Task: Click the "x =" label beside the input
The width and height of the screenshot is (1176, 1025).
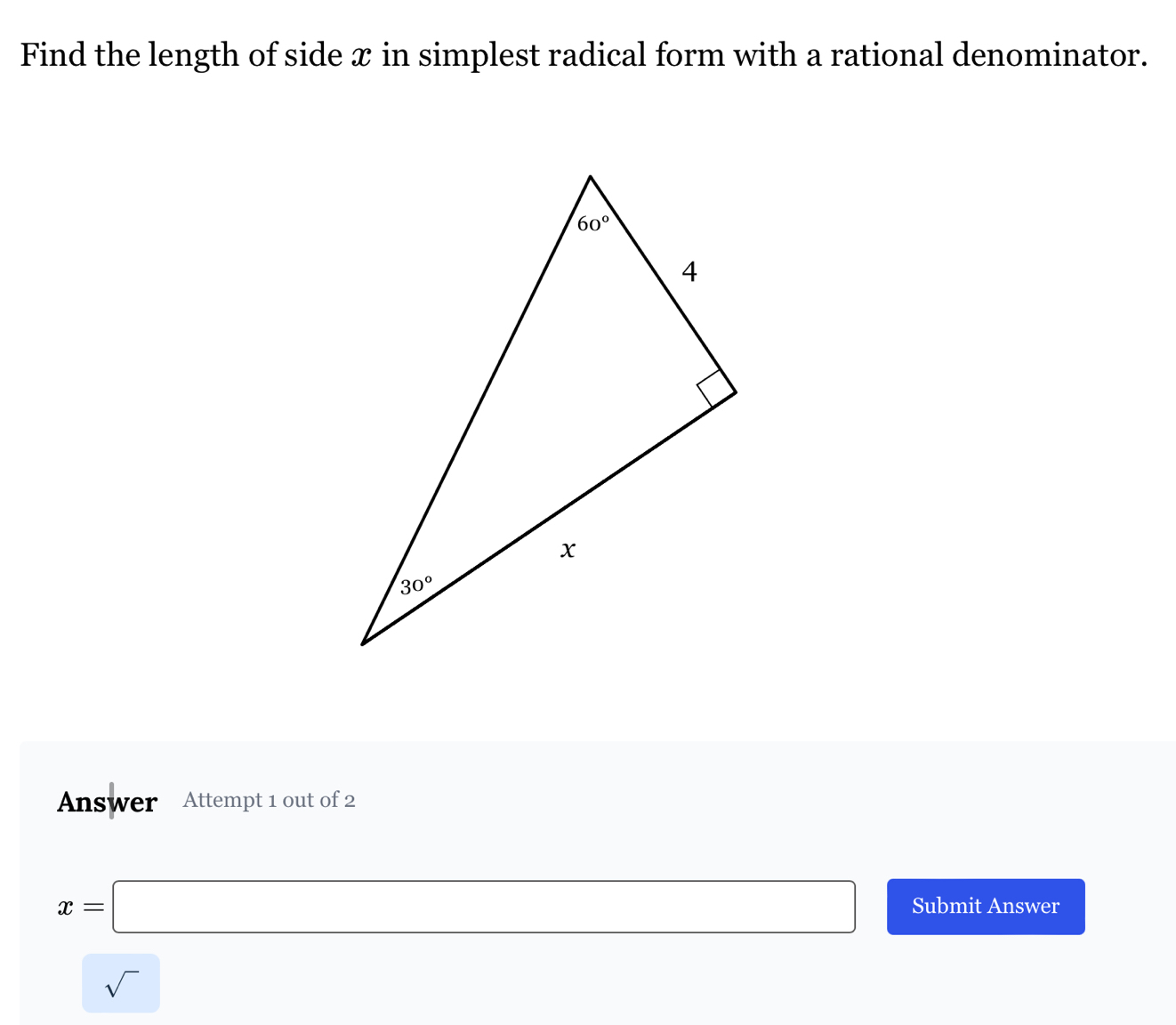Action: [x=80, y=908]
